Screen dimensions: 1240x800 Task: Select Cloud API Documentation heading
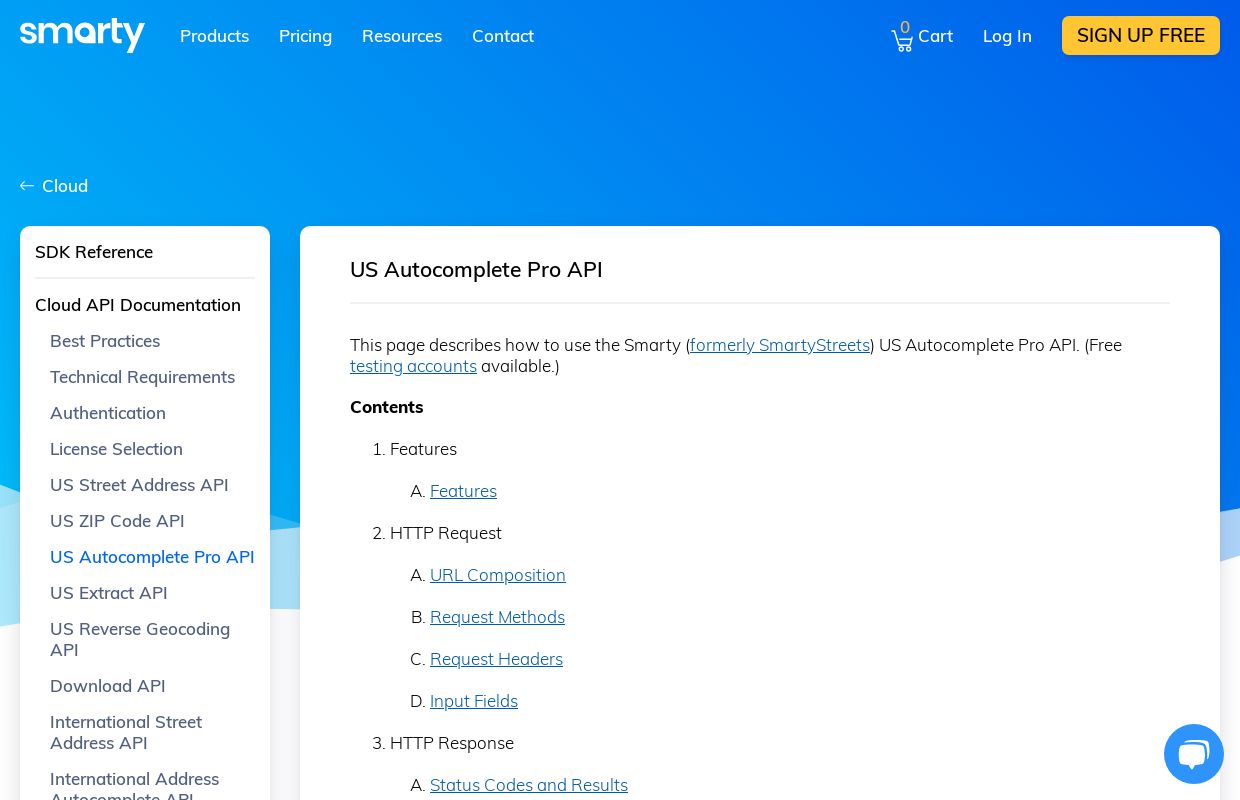coord(138,305)
